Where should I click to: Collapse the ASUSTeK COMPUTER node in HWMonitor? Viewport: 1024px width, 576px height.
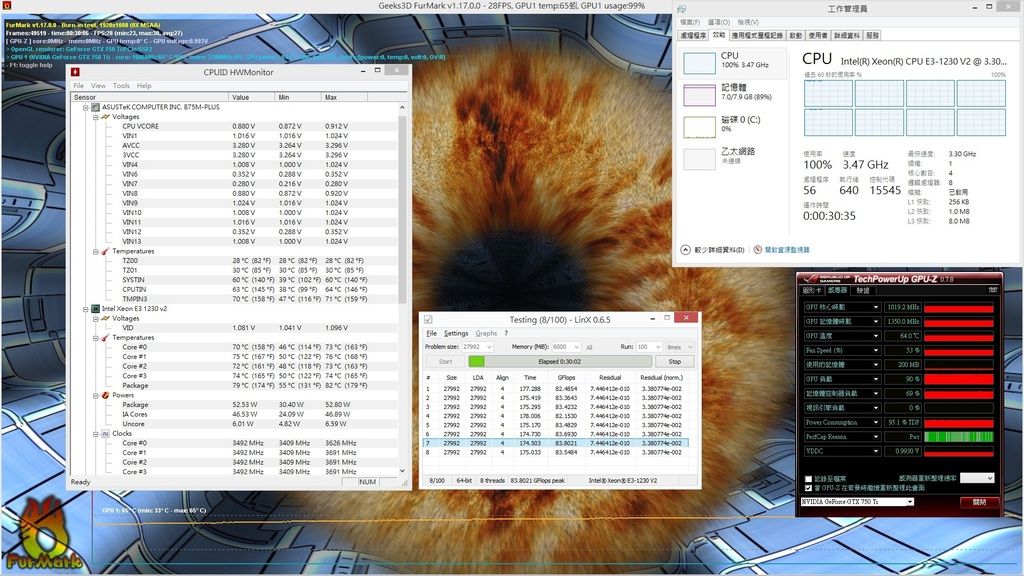click(86, 107)
